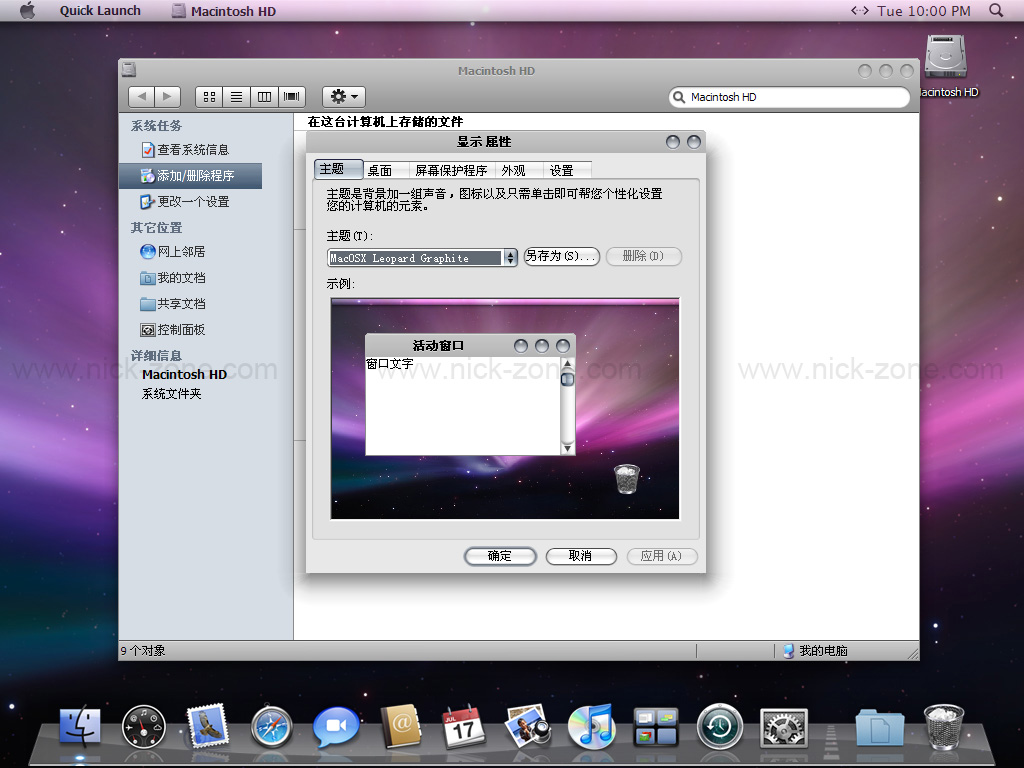This screenshot has width=1024, height=768.
Task: Click arrows icon beside menu bar clock
Action: [859, 10]
